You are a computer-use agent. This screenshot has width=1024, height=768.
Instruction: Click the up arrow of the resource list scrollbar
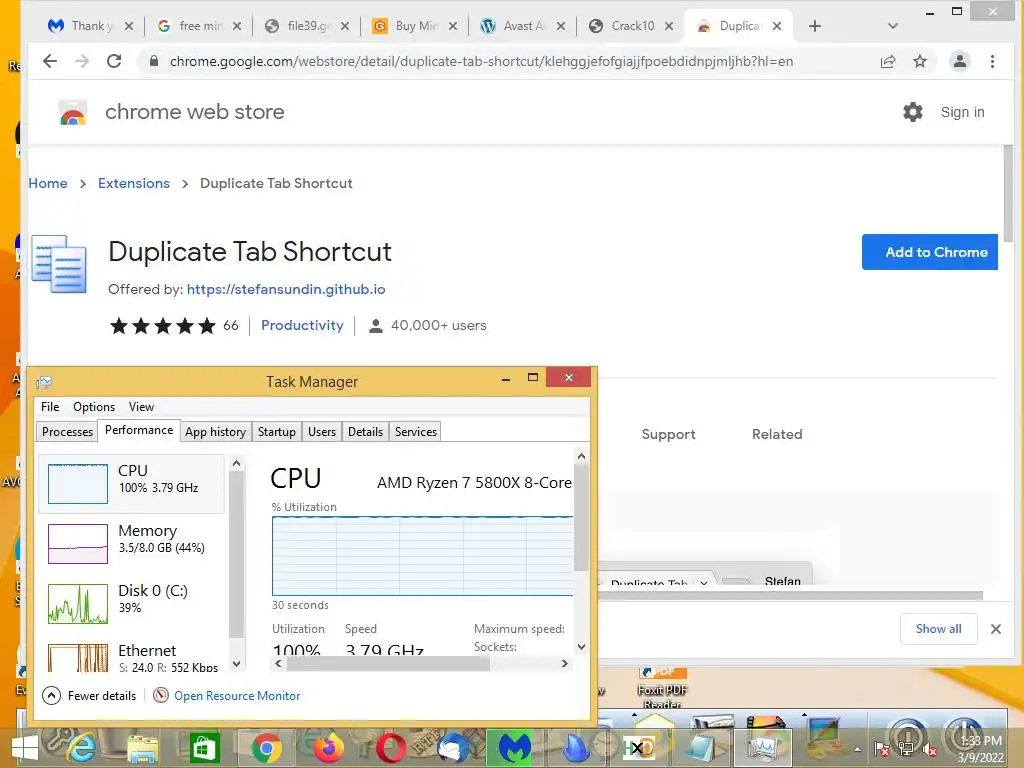click(x=236, y=463)
